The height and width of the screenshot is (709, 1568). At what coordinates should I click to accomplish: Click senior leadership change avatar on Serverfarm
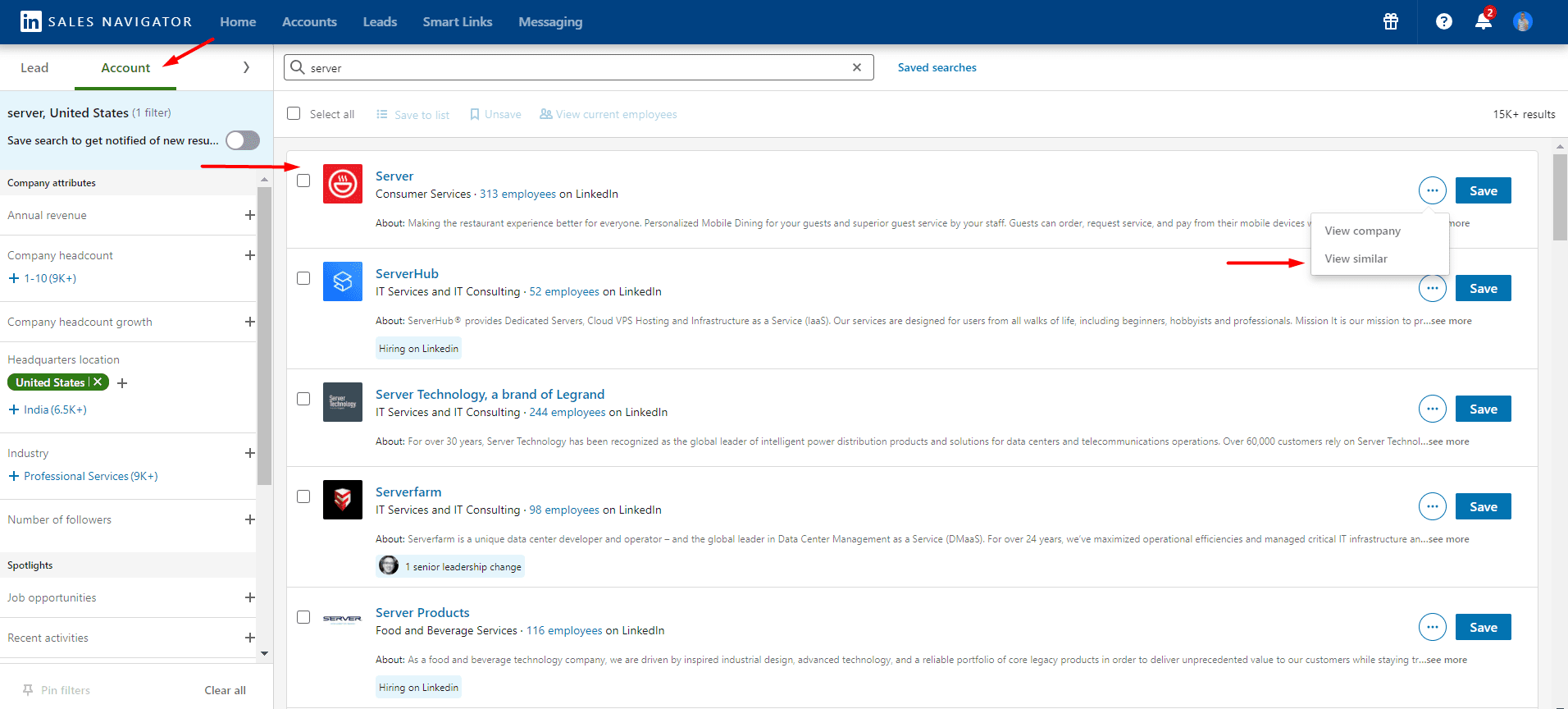389,565
